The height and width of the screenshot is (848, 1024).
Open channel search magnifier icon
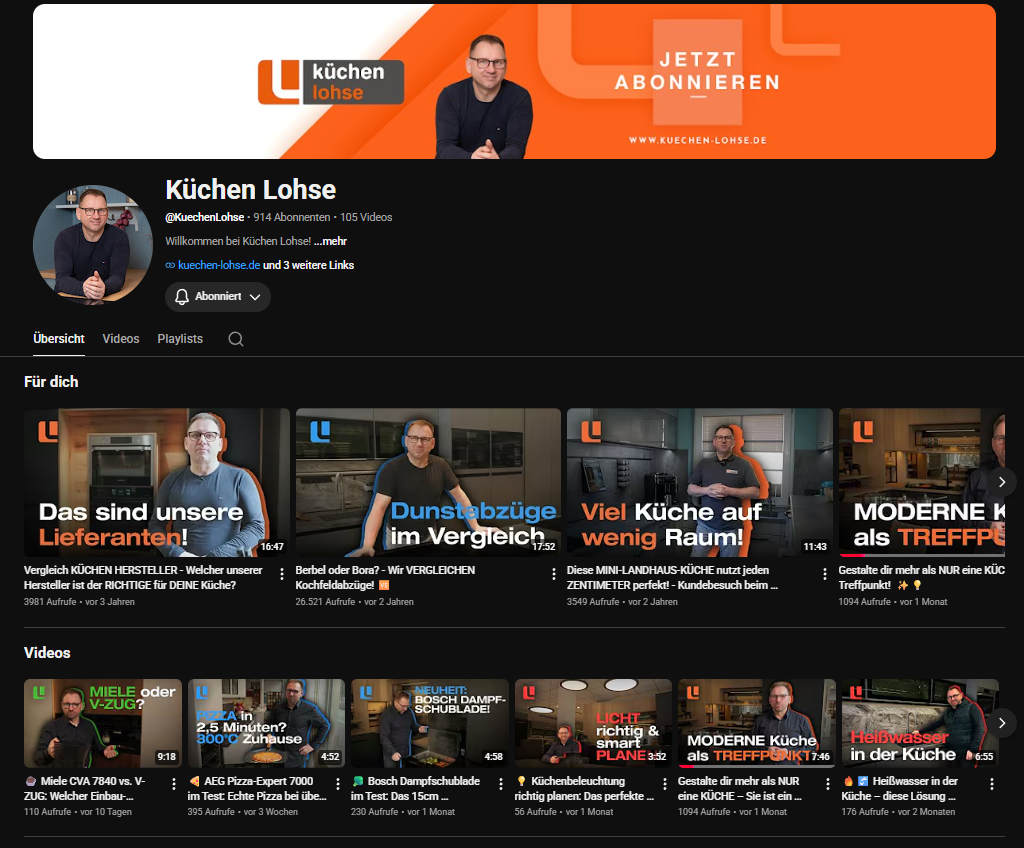pos(236,338)
